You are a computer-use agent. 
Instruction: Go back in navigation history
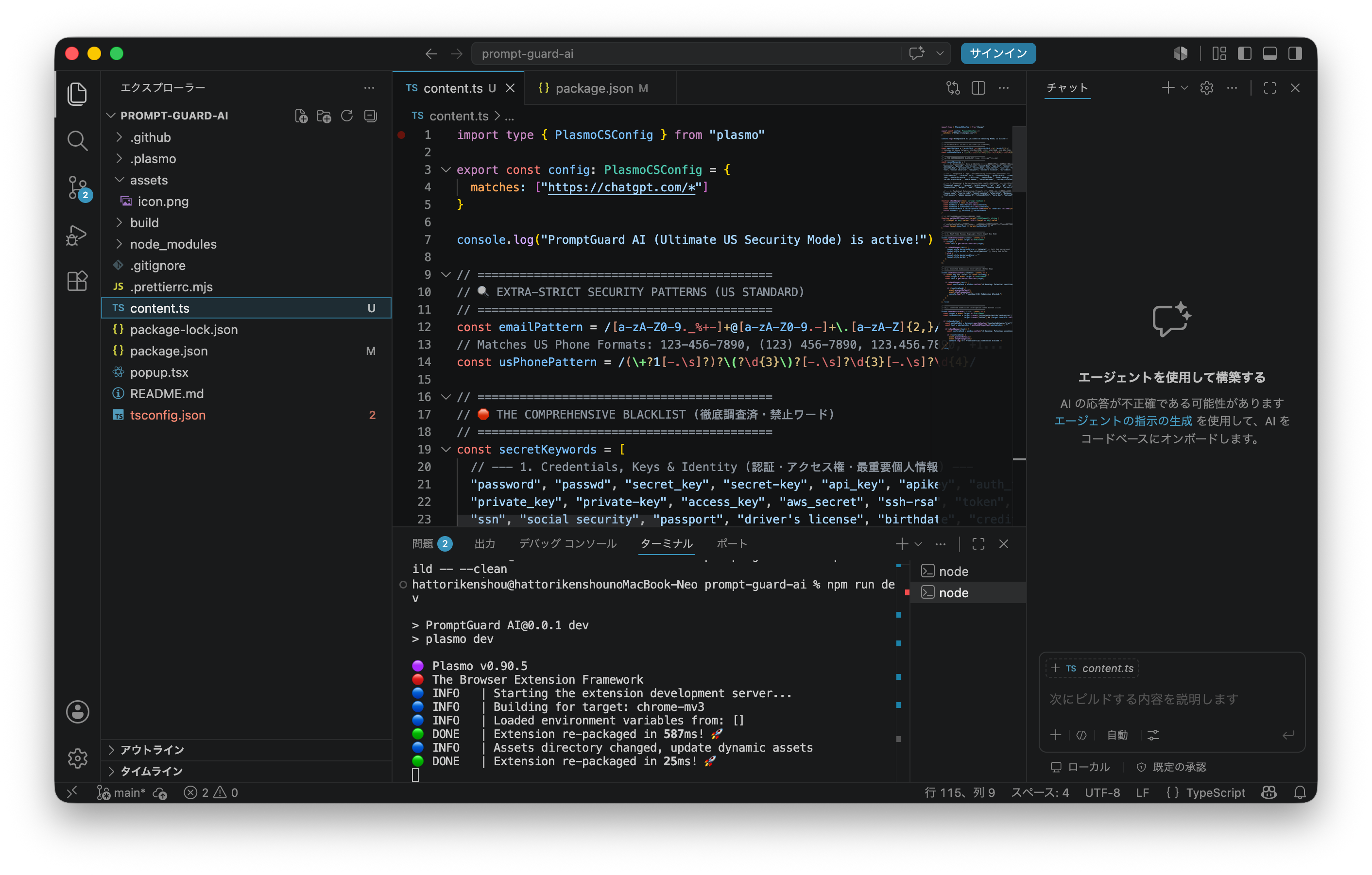coord(431,53)
